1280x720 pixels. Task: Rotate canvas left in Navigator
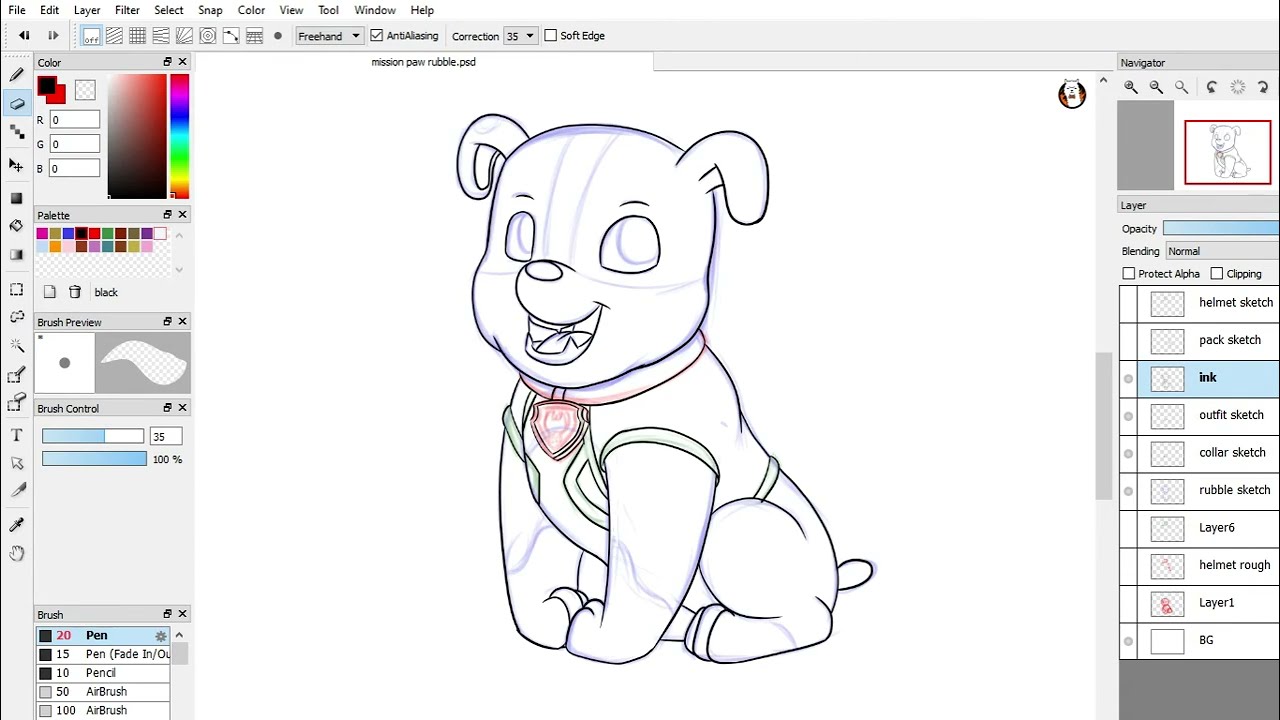tap(1212, 88)
